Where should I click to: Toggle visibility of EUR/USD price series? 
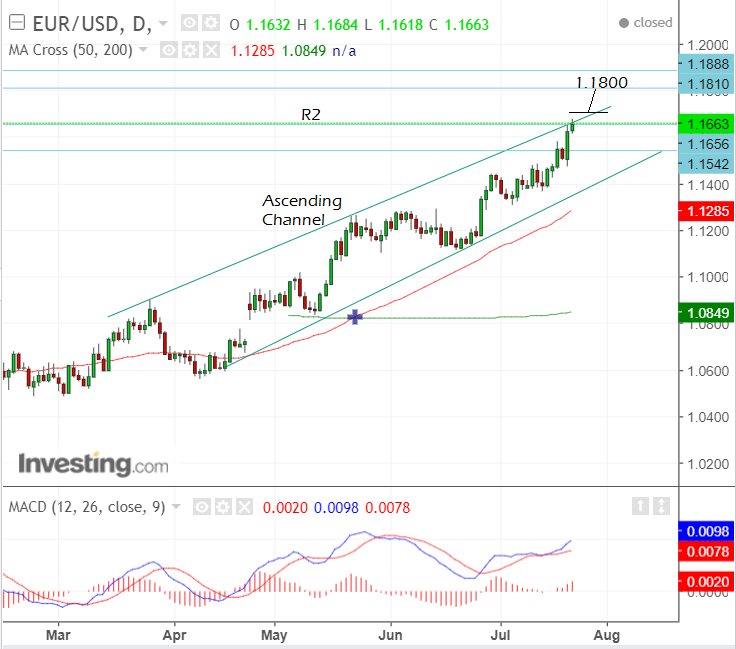(x=188, y=24)
